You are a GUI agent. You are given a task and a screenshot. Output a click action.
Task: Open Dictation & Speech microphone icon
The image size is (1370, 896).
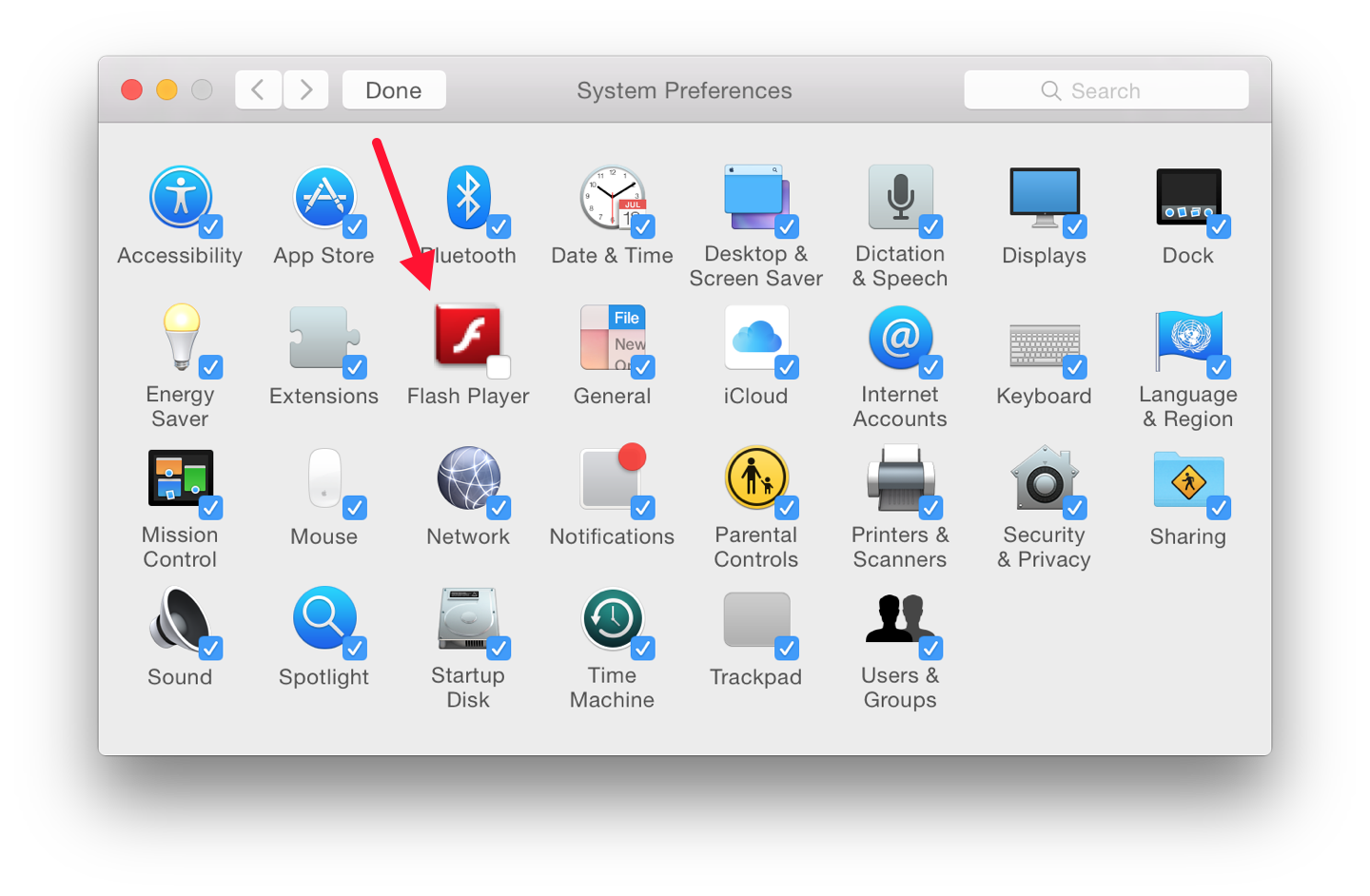tap(900, 197)
